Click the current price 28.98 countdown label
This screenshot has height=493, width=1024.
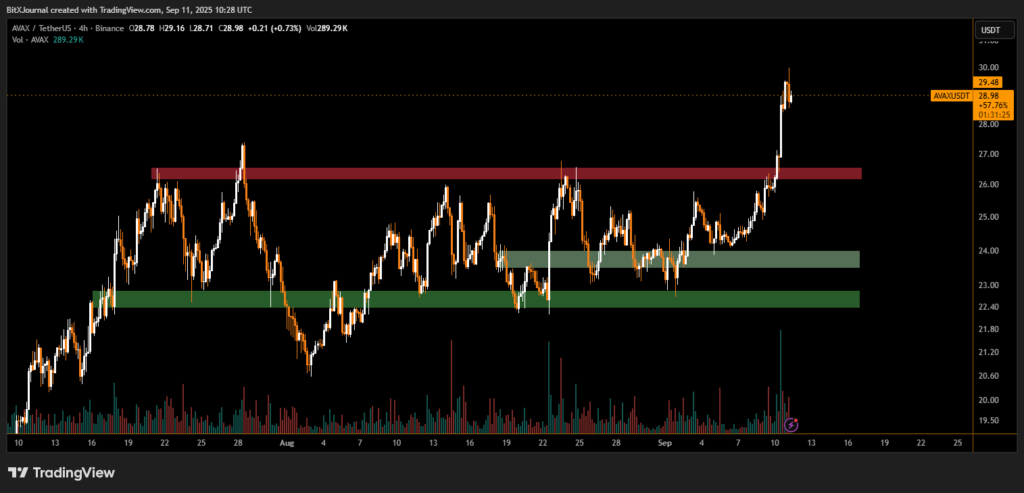(x=989, y=104)
